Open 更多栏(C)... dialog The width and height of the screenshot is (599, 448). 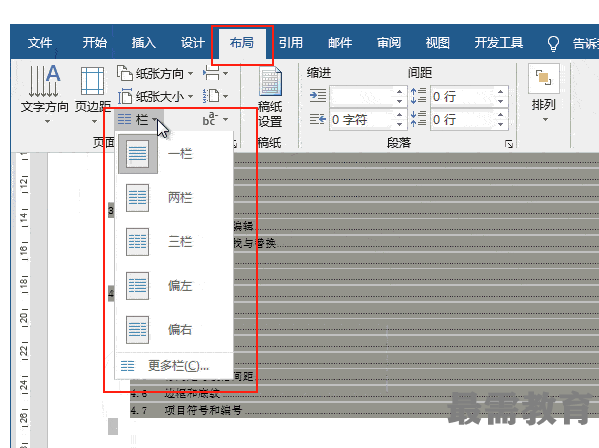[174, 366]
